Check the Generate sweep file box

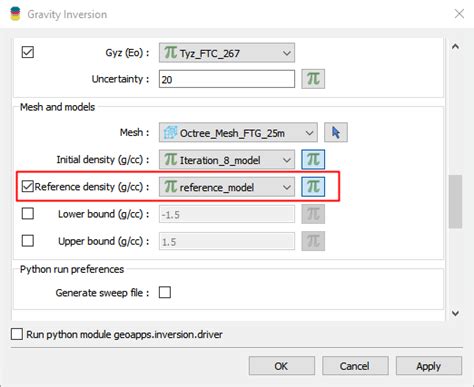[165, 292]
